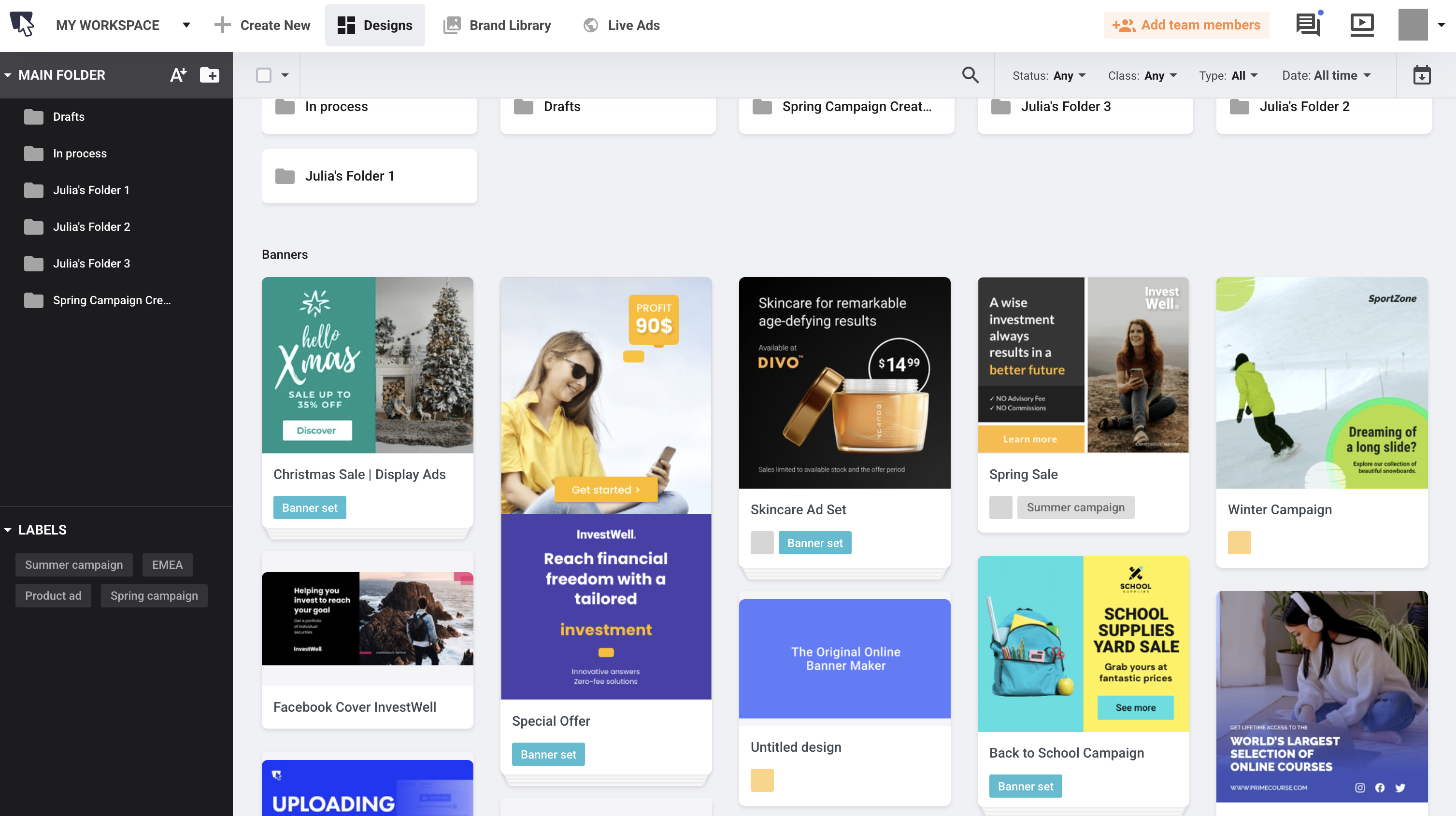Open the Status filter dropdown
The width and height of the screenshot is (1456, 816).
pos(1049,75)
